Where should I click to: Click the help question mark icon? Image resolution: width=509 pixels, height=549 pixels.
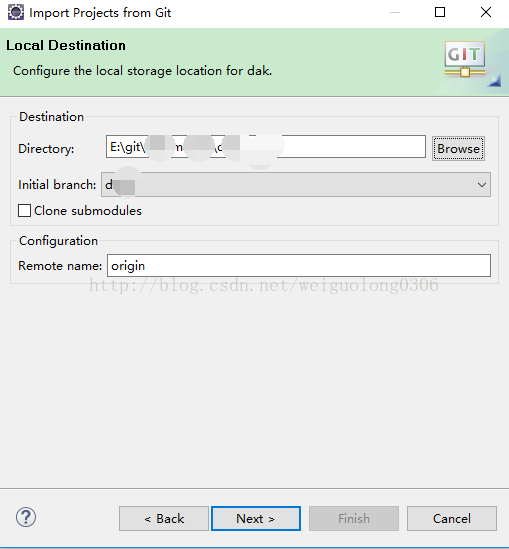pyautogui.click(x=26, y=517)
